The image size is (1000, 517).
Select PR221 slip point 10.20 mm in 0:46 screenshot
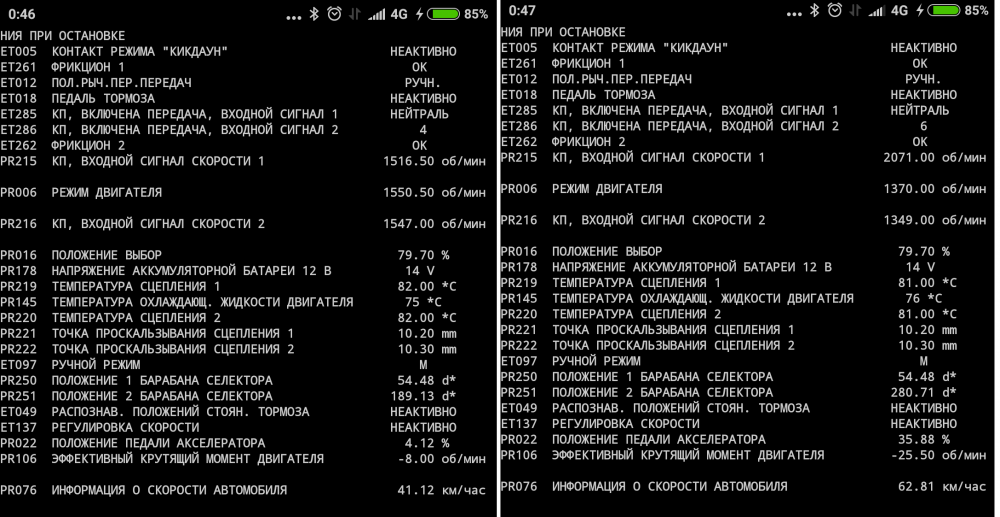click(x=427, y=333)
